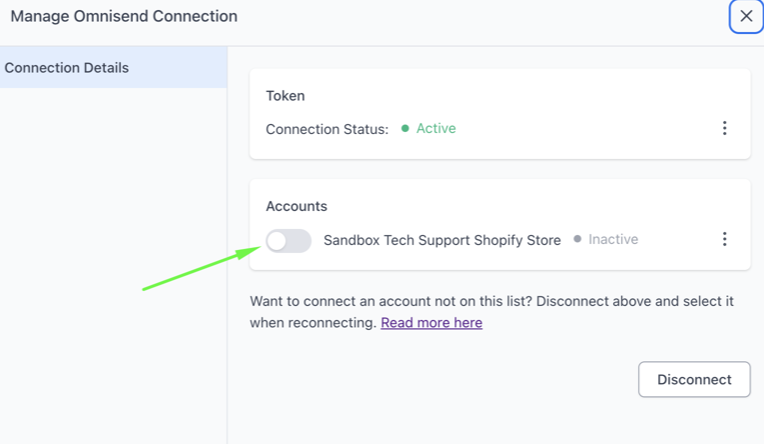The height and width of the screenshot is (444, 765).
Task: Open the Accounts card three-dot menu
Action: tap(725, 239)
